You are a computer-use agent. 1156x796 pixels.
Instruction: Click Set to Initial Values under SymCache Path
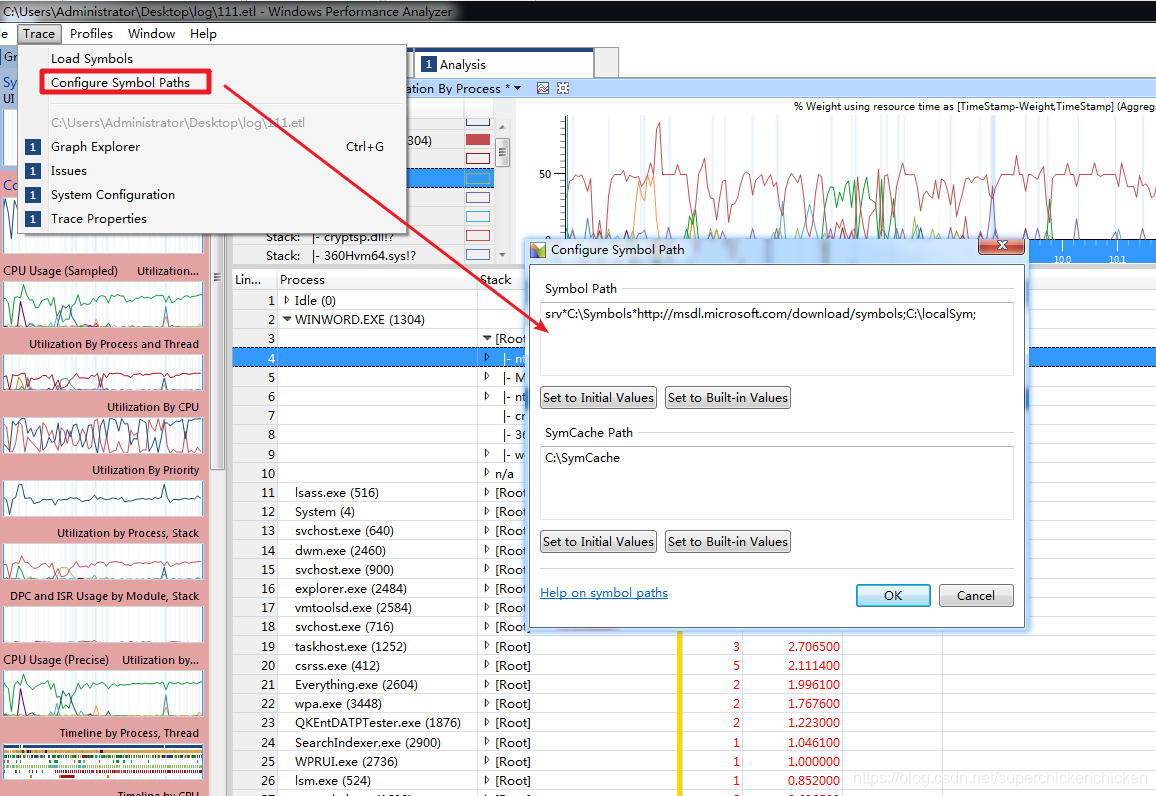598,542
